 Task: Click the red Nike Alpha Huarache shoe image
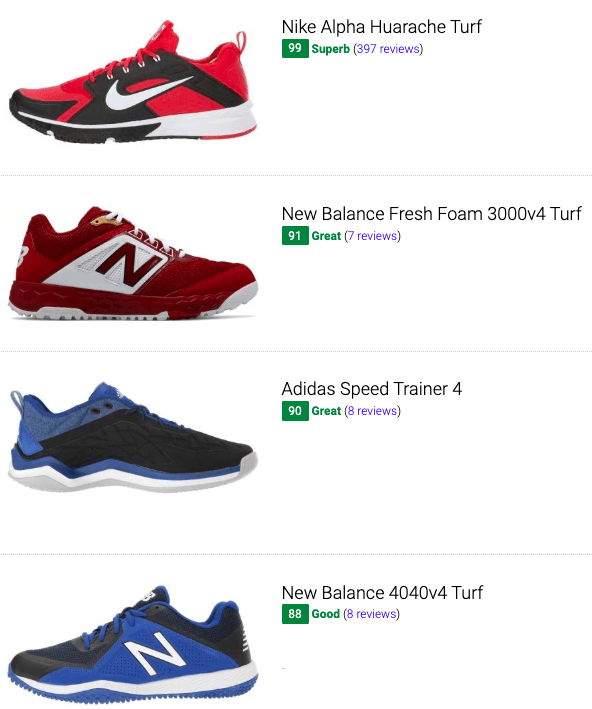click(133, 81)
